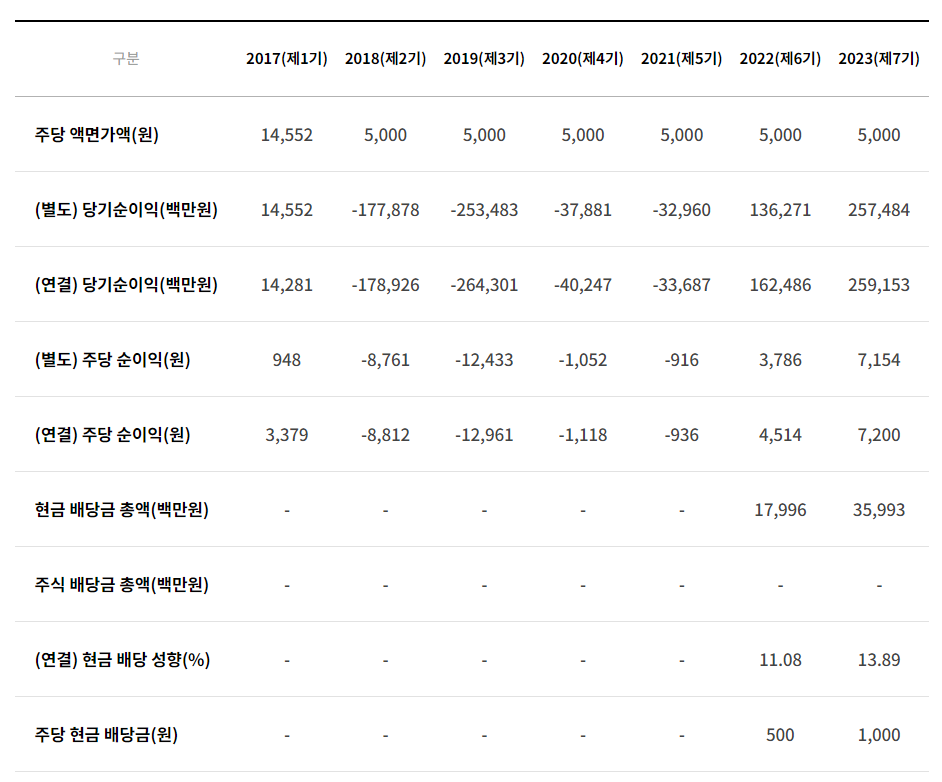Select the 2018(제2기) column header
942x782 pixels.
385,59
